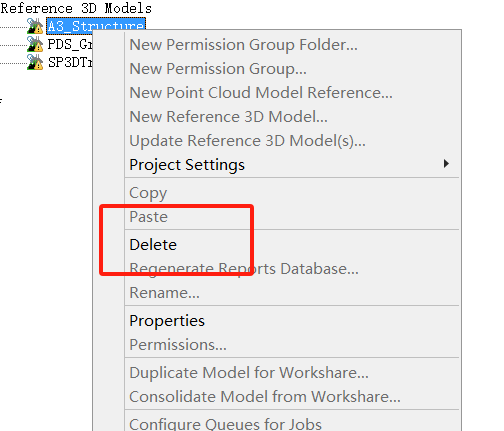Select the A3_Structure tree item
The height and width of the screenshot is (431, 504).
tap(96, 26)
